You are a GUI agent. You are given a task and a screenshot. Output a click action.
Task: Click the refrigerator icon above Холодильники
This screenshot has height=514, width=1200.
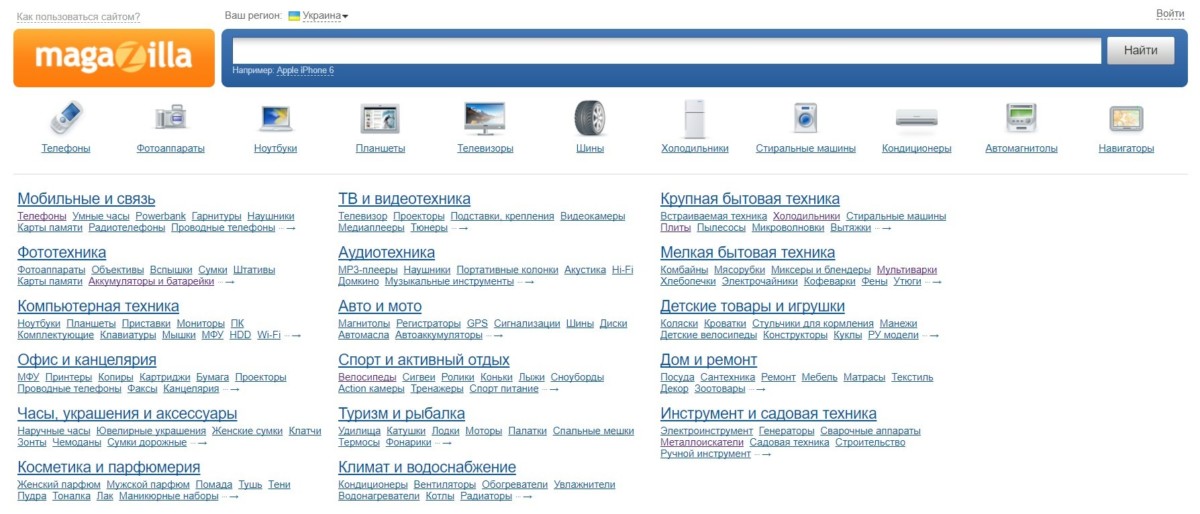point(694,119)
